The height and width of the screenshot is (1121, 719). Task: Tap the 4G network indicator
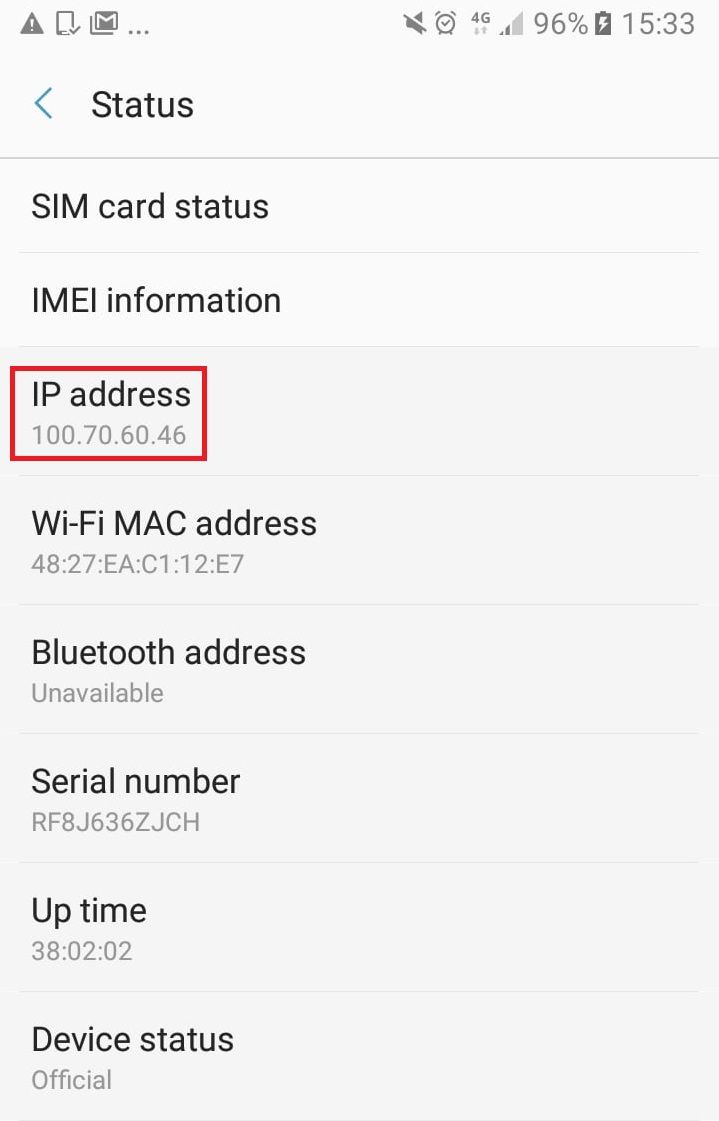click(480, 24)
